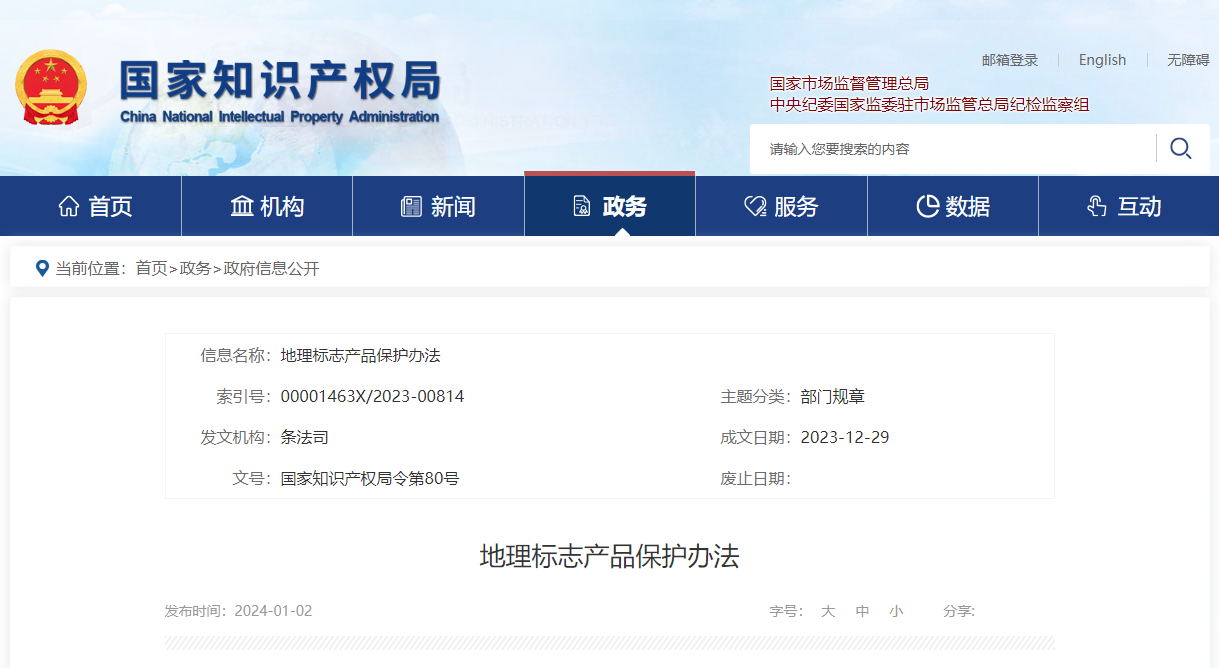Image resolution: width=1219 pixels, height=668 pixels.
Task: Click the newspaper icon beside 新闻
Action: pos(411,207)
